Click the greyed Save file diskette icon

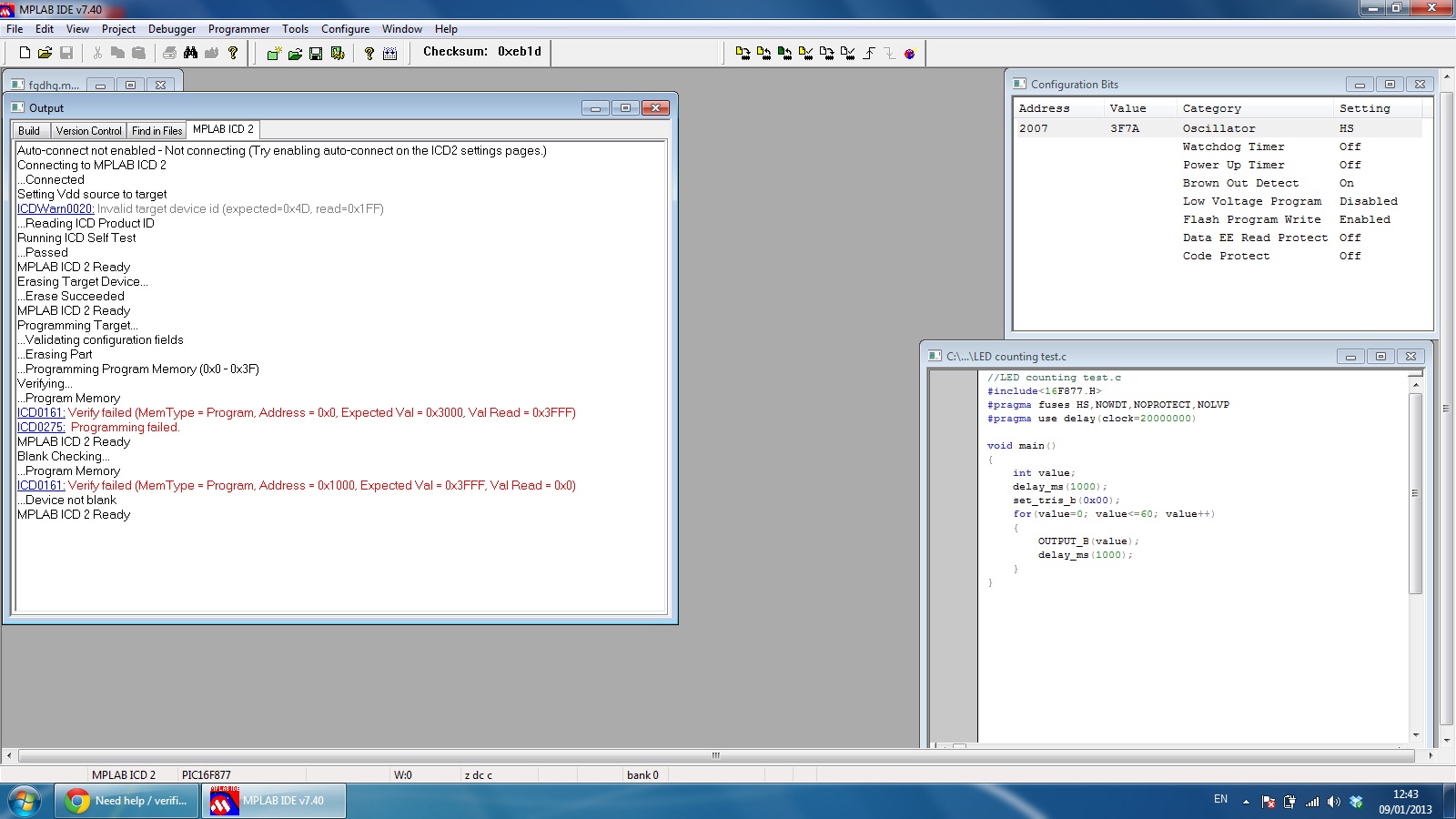[x=66, y=53]
